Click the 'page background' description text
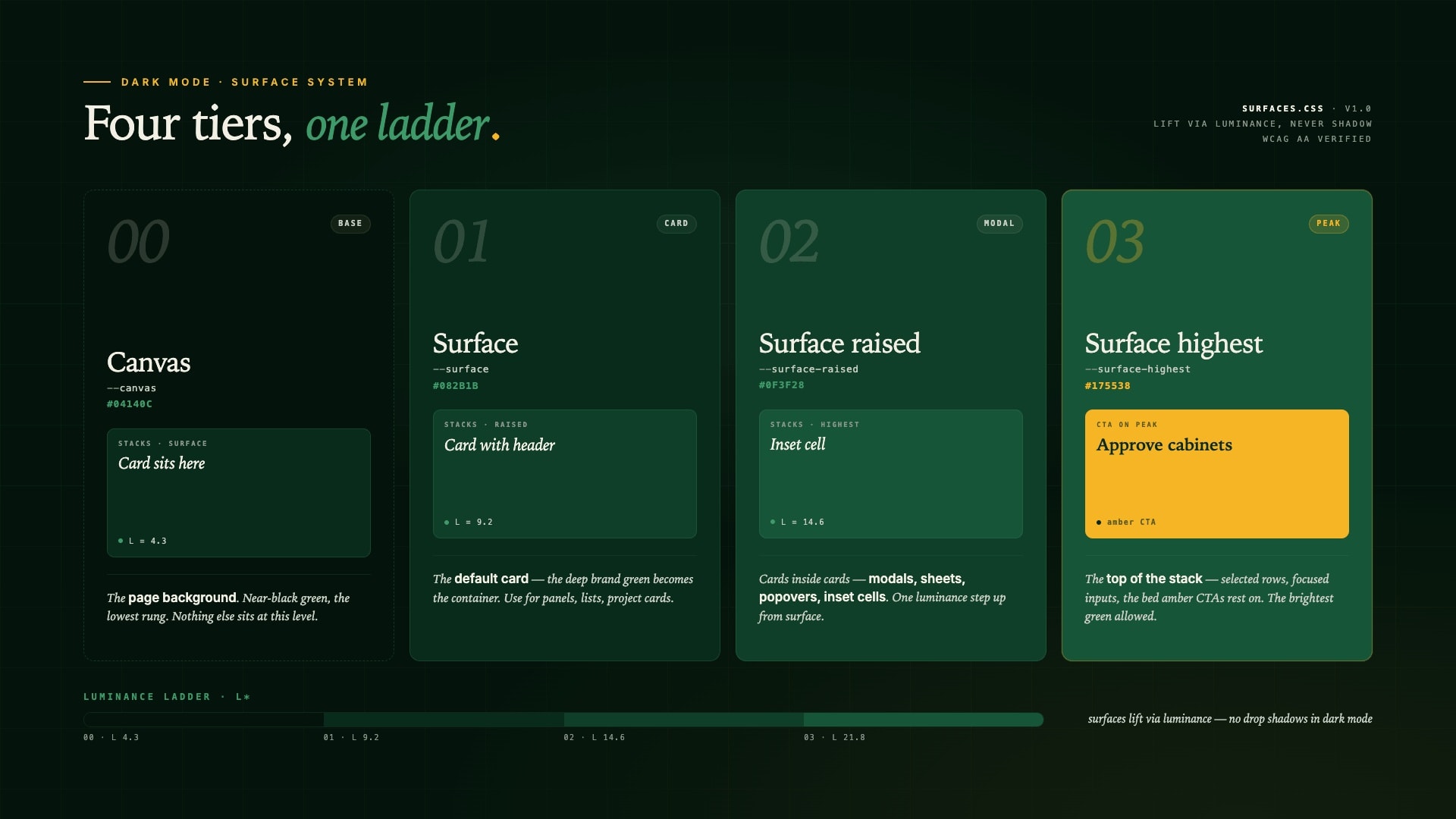The width and height of the screenshot is (1456, 819). (182, 598)
